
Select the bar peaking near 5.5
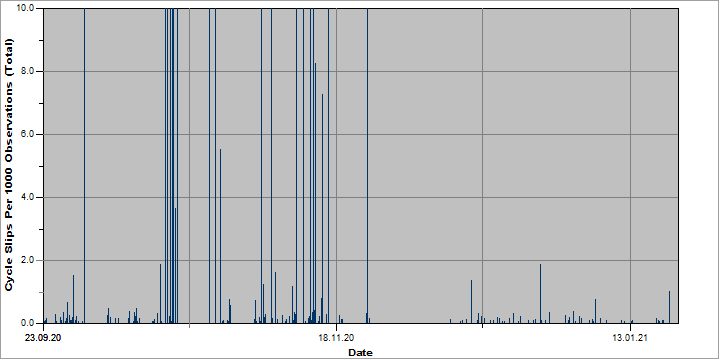coord(220,236)
